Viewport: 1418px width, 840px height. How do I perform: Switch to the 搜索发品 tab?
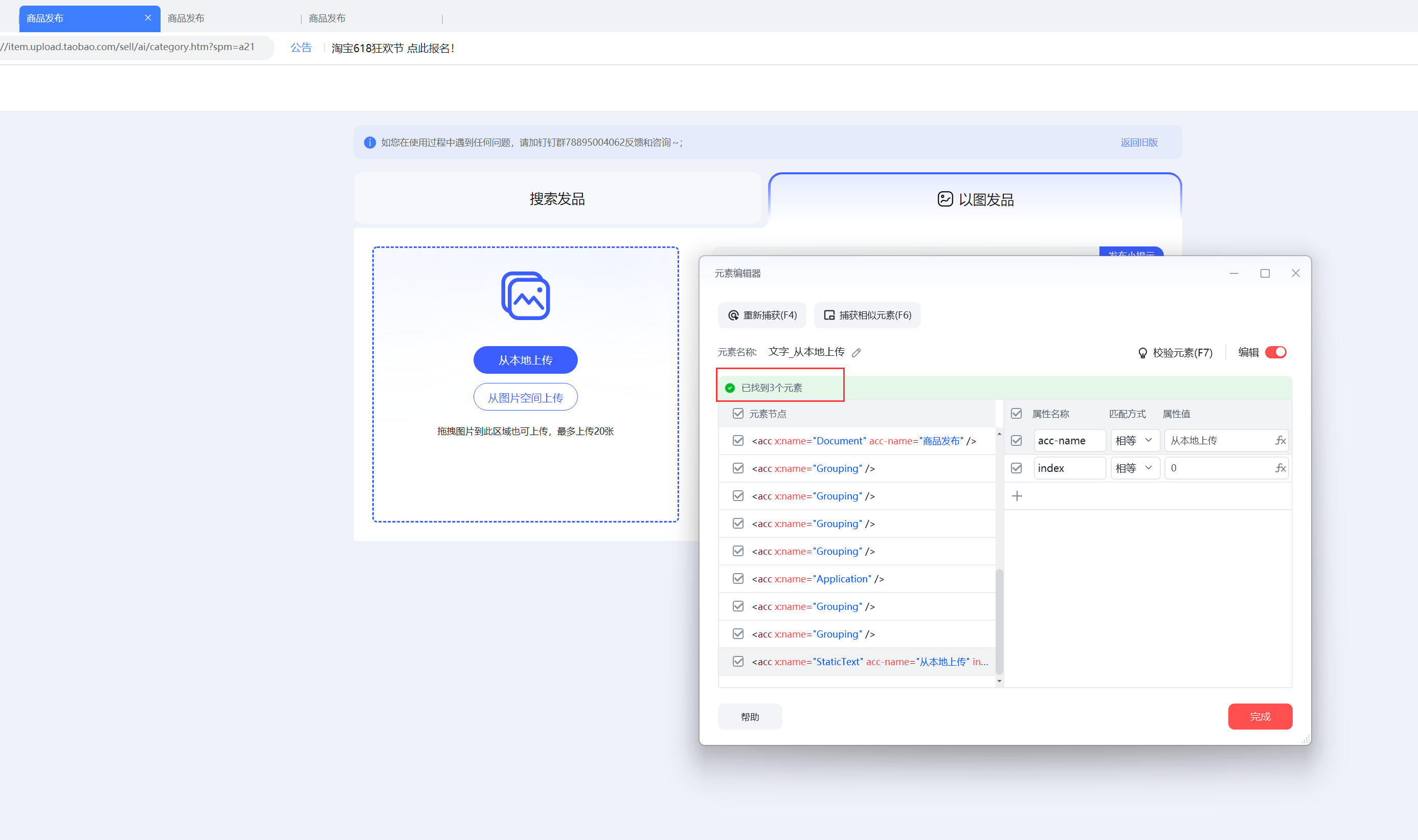point(557,199)
